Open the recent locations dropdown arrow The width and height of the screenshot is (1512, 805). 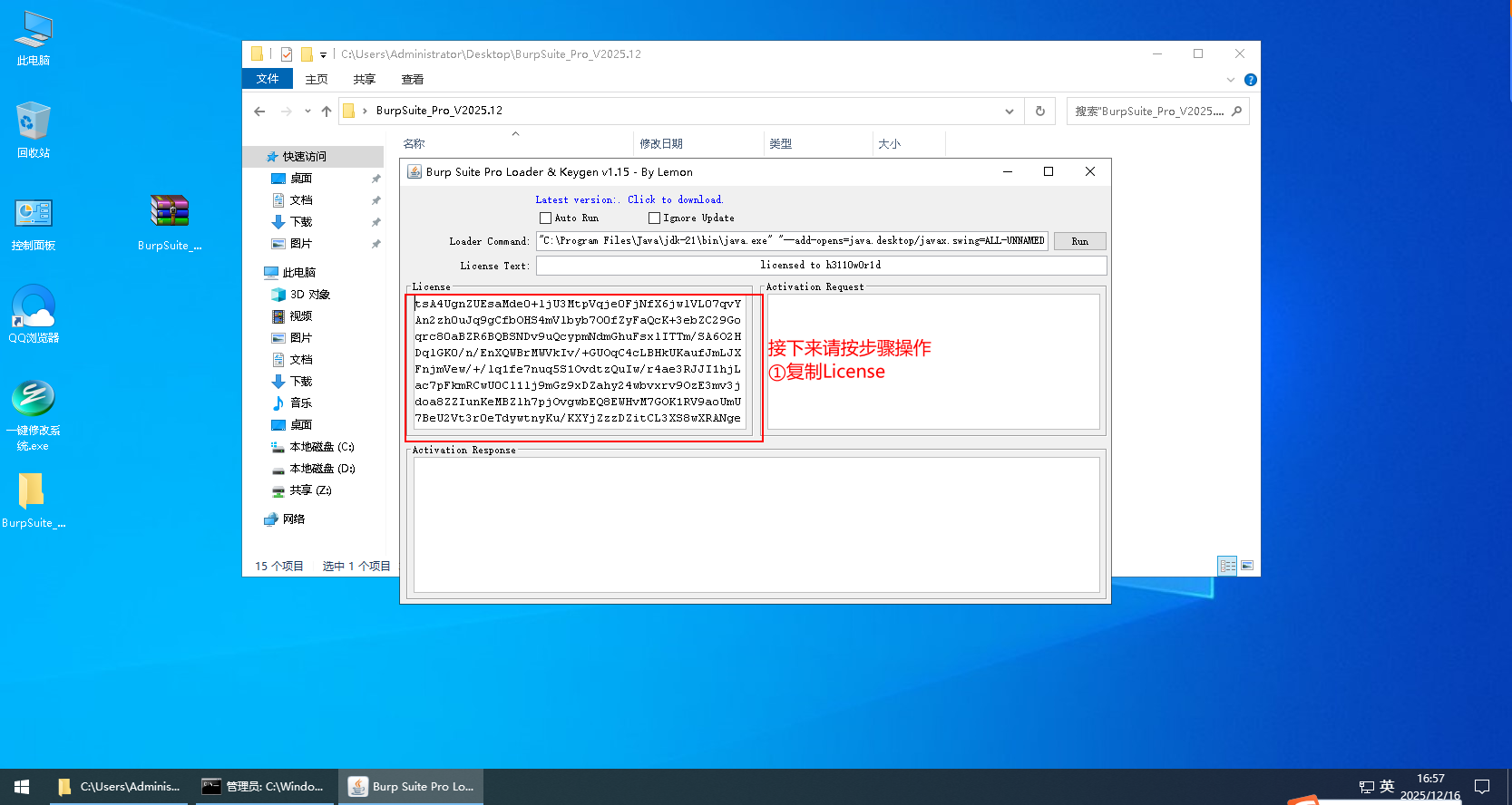point(307,112)
